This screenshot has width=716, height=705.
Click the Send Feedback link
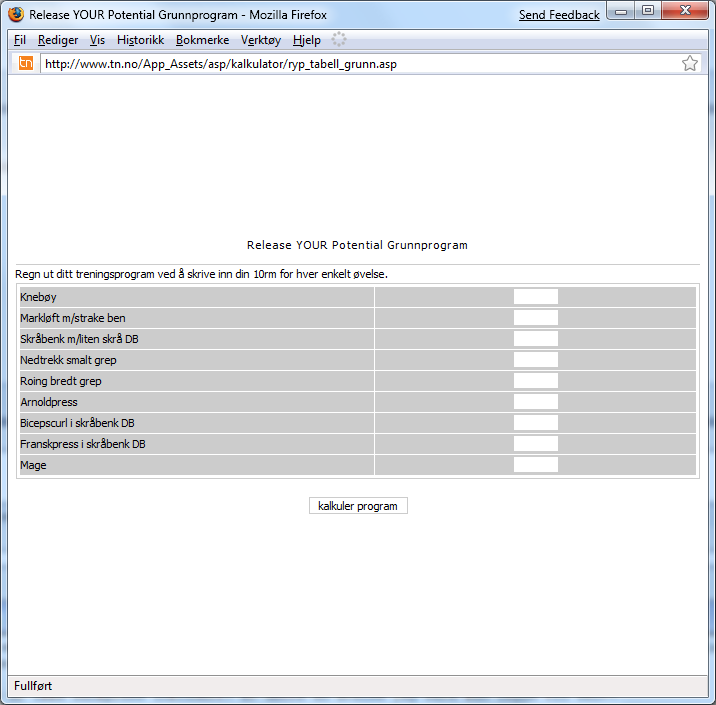pos(559,15)
